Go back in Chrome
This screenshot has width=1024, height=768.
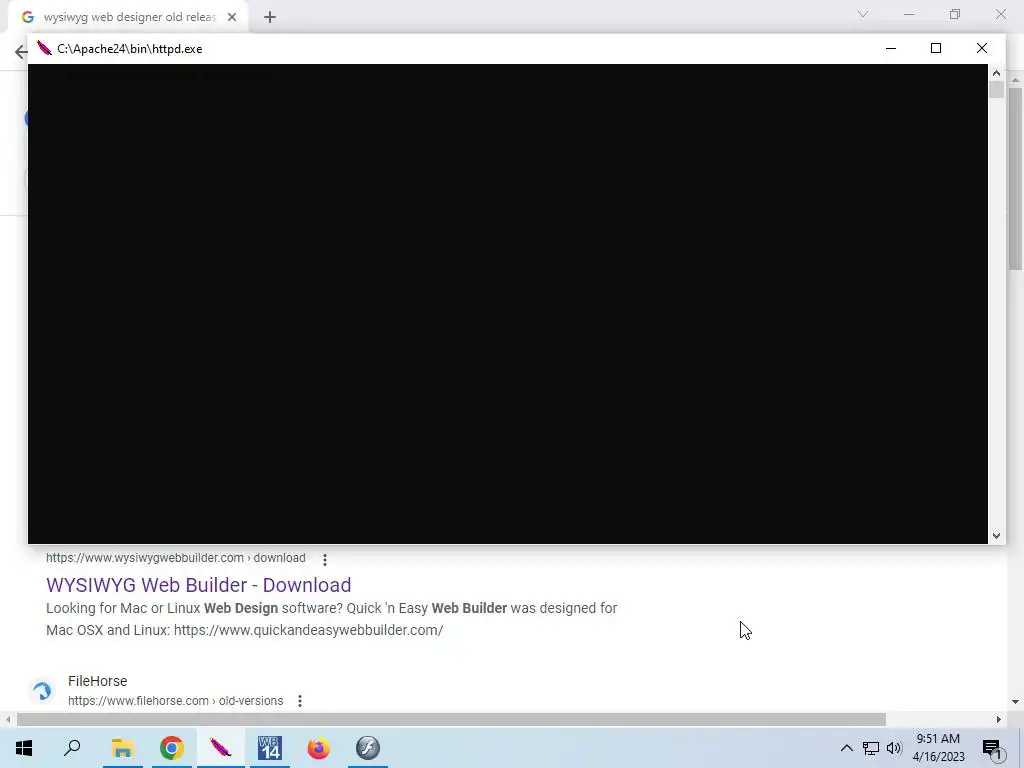tap(21, 52)
